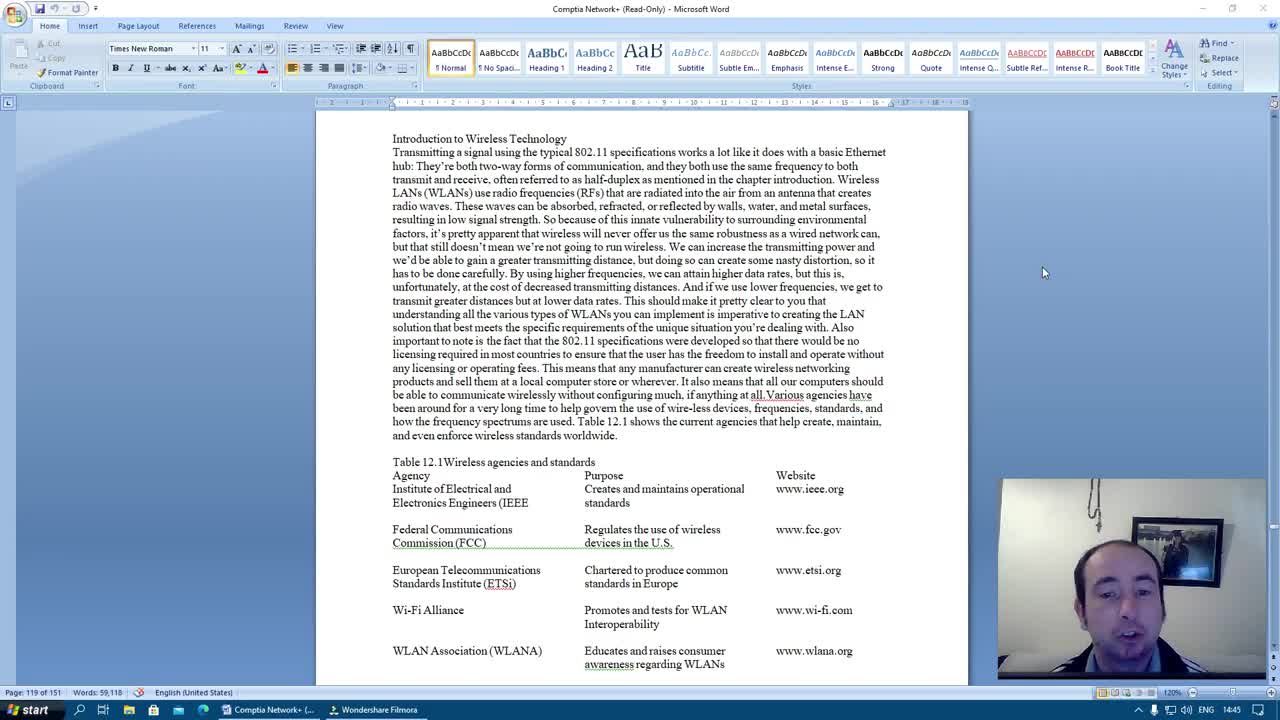Viewport: 1280px width, 720px height.
Task: Switch to Full Screen Reading view
Action: click(x=1115, y=692)
